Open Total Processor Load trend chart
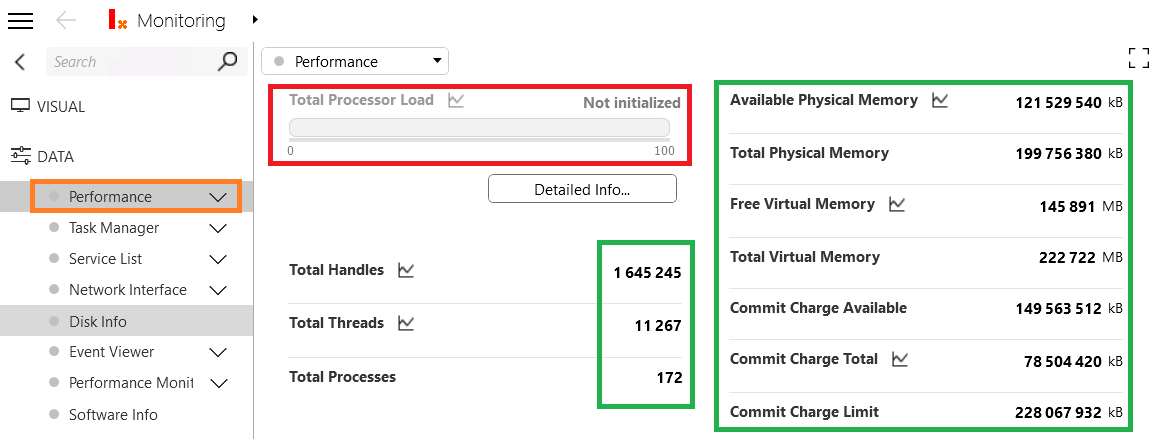The image size is (1157, 439). (x=456, y=100)
